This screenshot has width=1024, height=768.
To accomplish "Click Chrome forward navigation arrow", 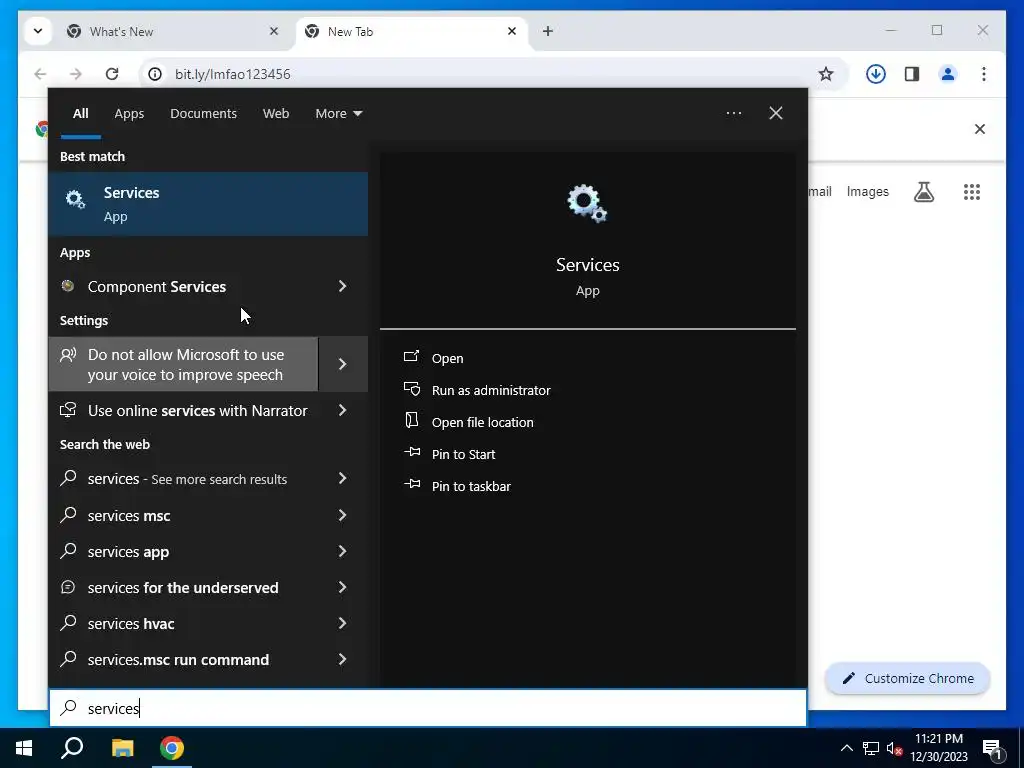I will point(76,74).
